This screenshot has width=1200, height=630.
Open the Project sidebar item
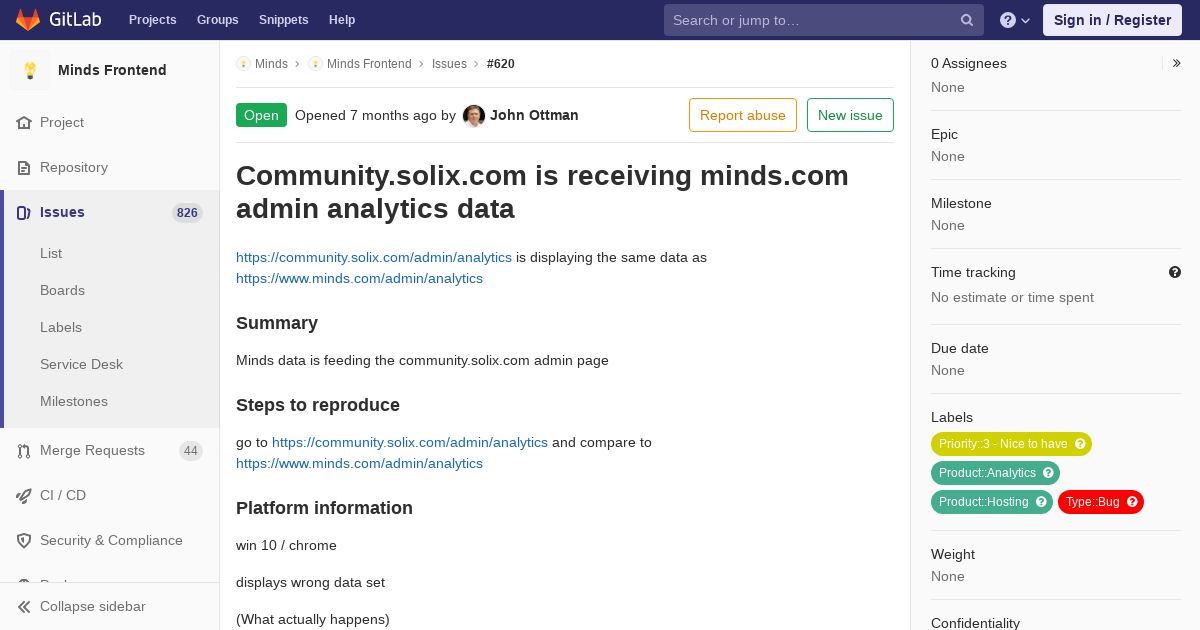110,122
